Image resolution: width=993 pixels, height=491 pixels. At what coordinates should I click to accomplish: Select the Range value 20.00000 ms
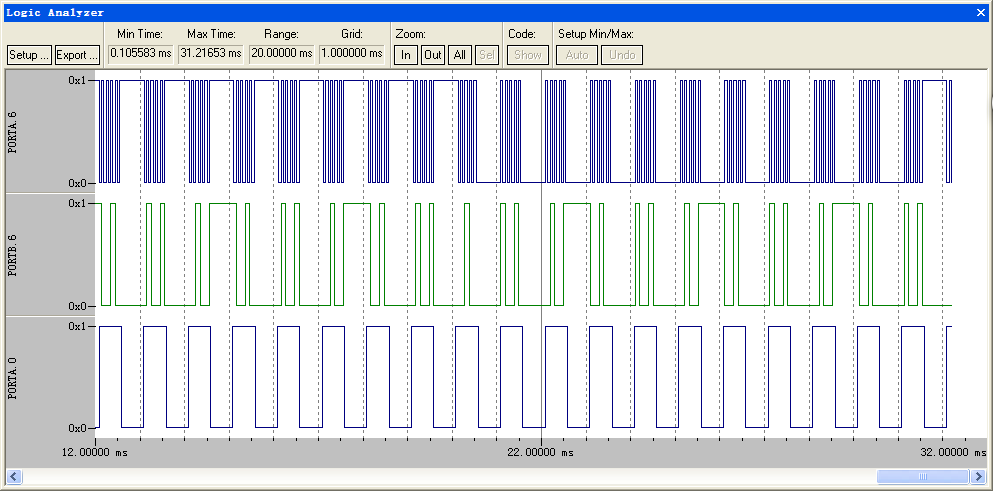281,54
